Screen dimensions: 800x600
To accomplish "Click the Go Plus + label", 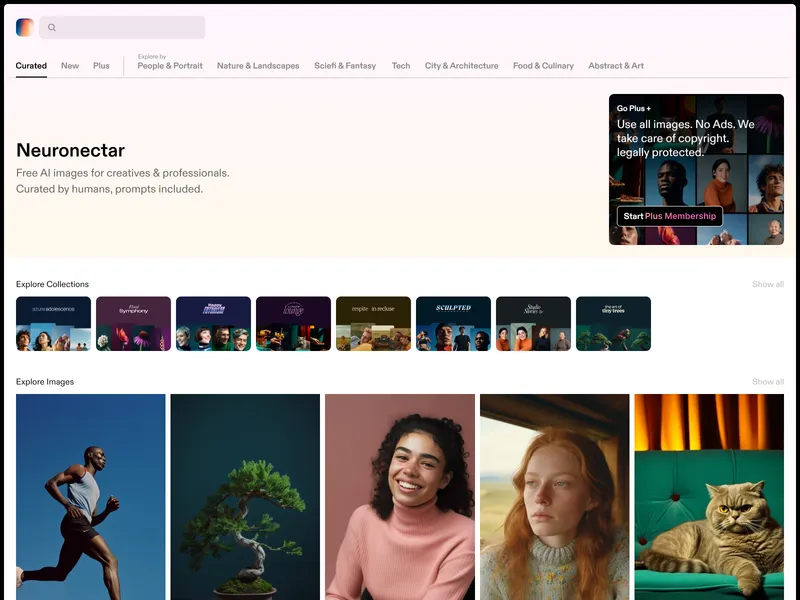I will coord(634,108).
